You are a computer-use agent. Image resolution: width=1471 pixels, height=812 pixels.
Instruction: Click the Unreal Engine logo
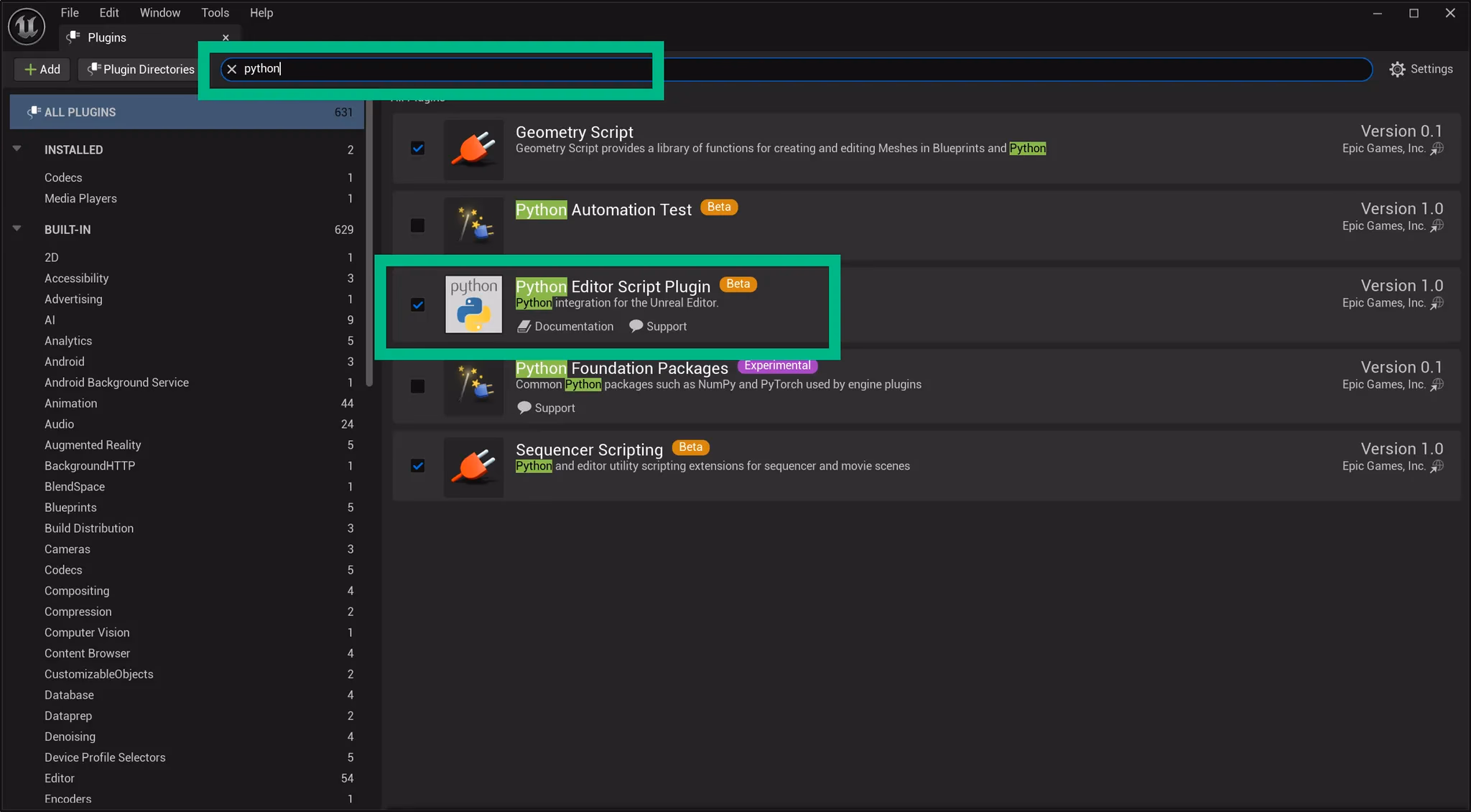tap(26, 26)
